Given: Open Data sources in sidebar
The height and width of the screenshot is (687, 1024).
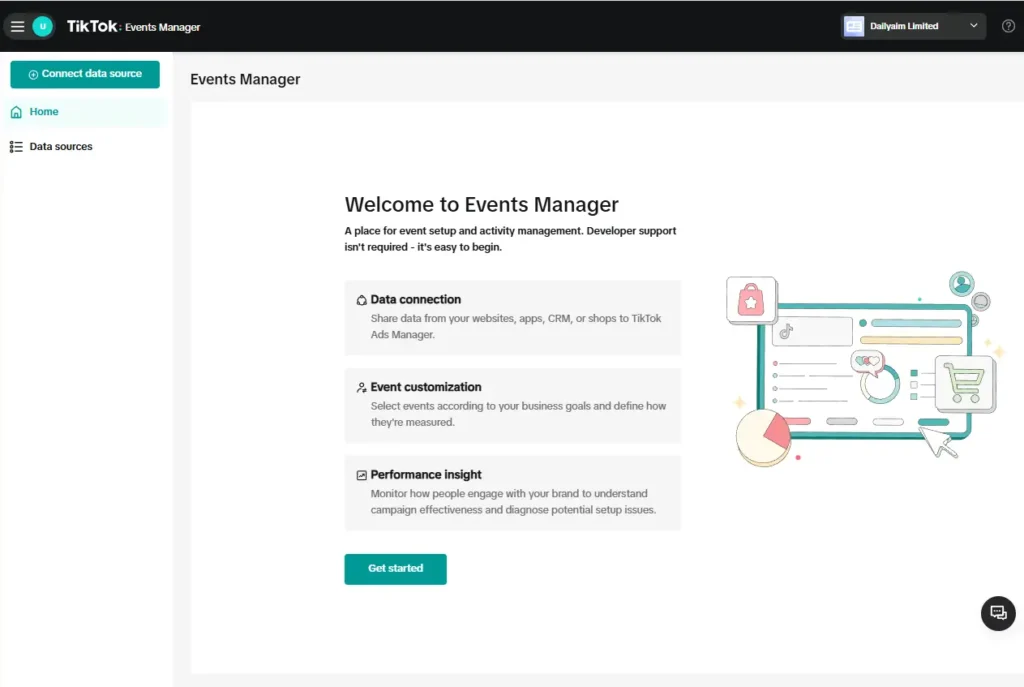Looking at the screenshot, I should point(85,147).
